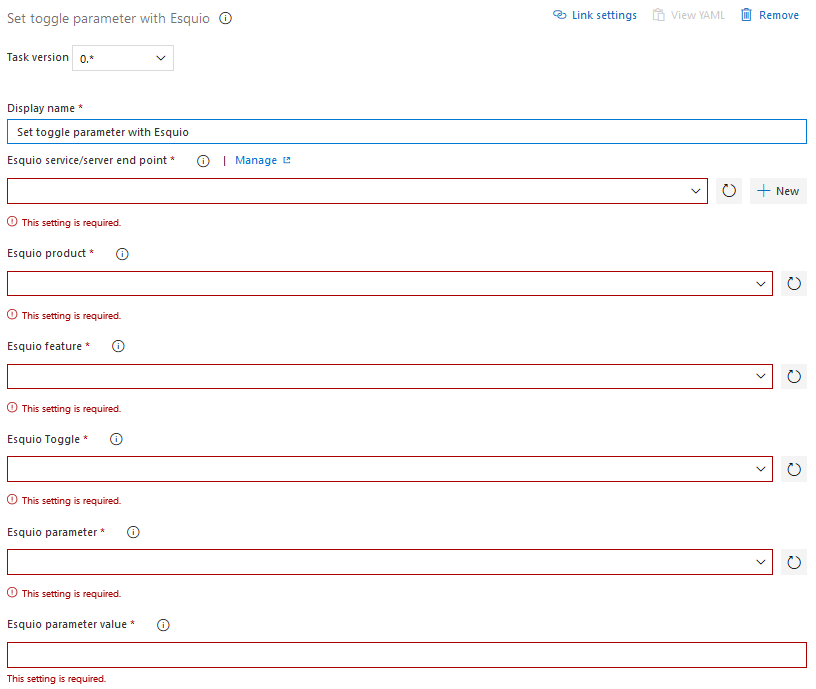Click required error icon under Esquio Toggle
The image size is (816, 689).
[x=12, y=500]
